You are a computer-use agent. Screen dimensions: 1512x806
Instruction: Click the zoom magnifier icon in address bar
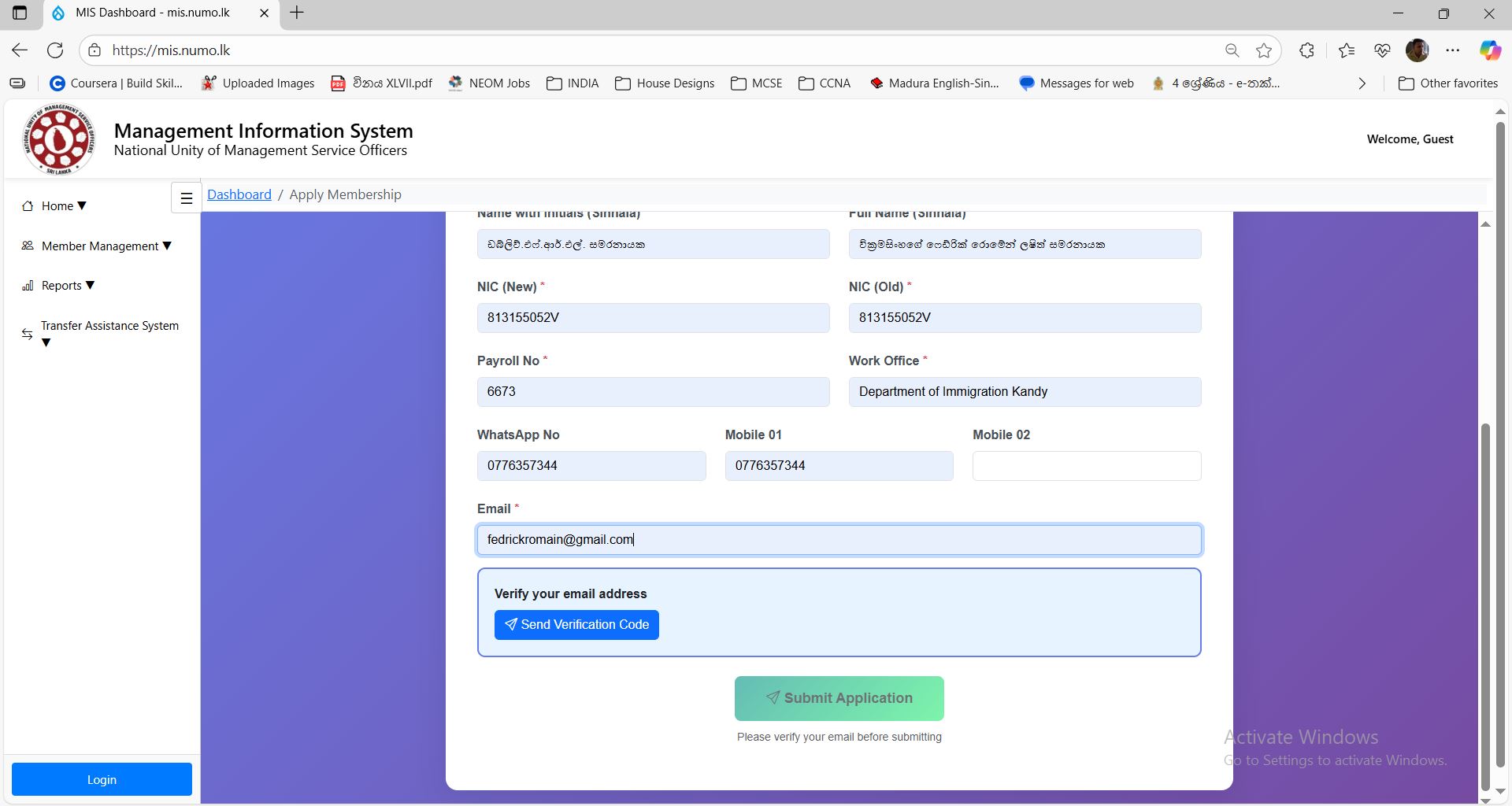(x=1232, y=50)
